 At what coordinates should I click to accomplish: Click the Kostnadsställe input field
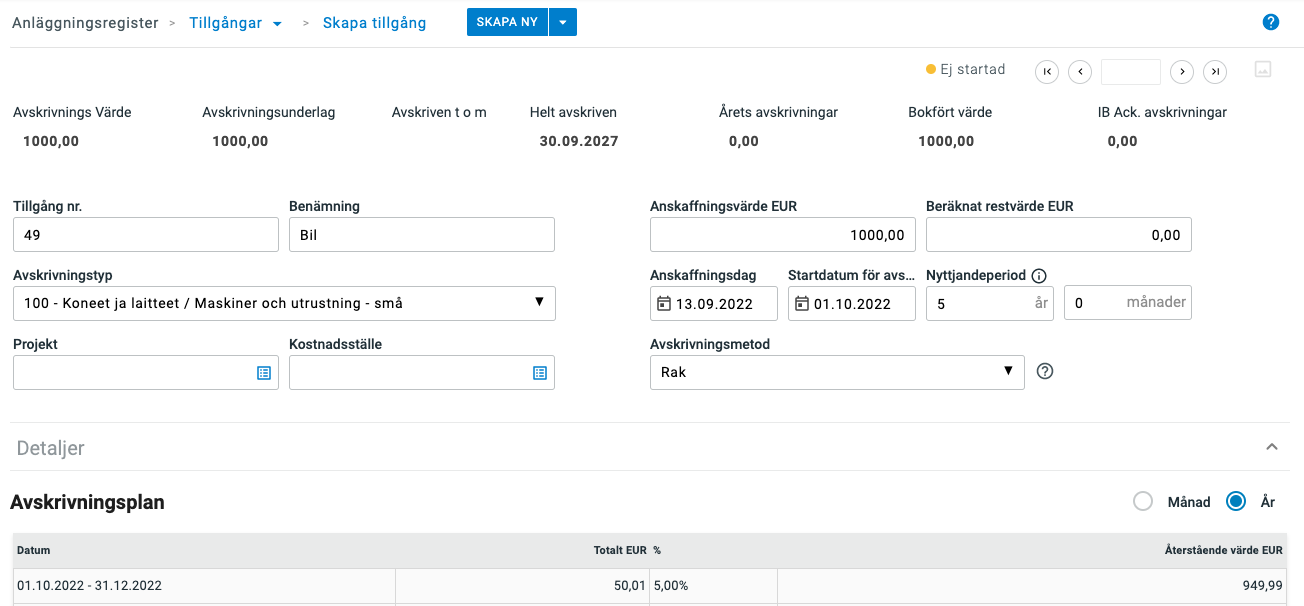pos(422,372)
